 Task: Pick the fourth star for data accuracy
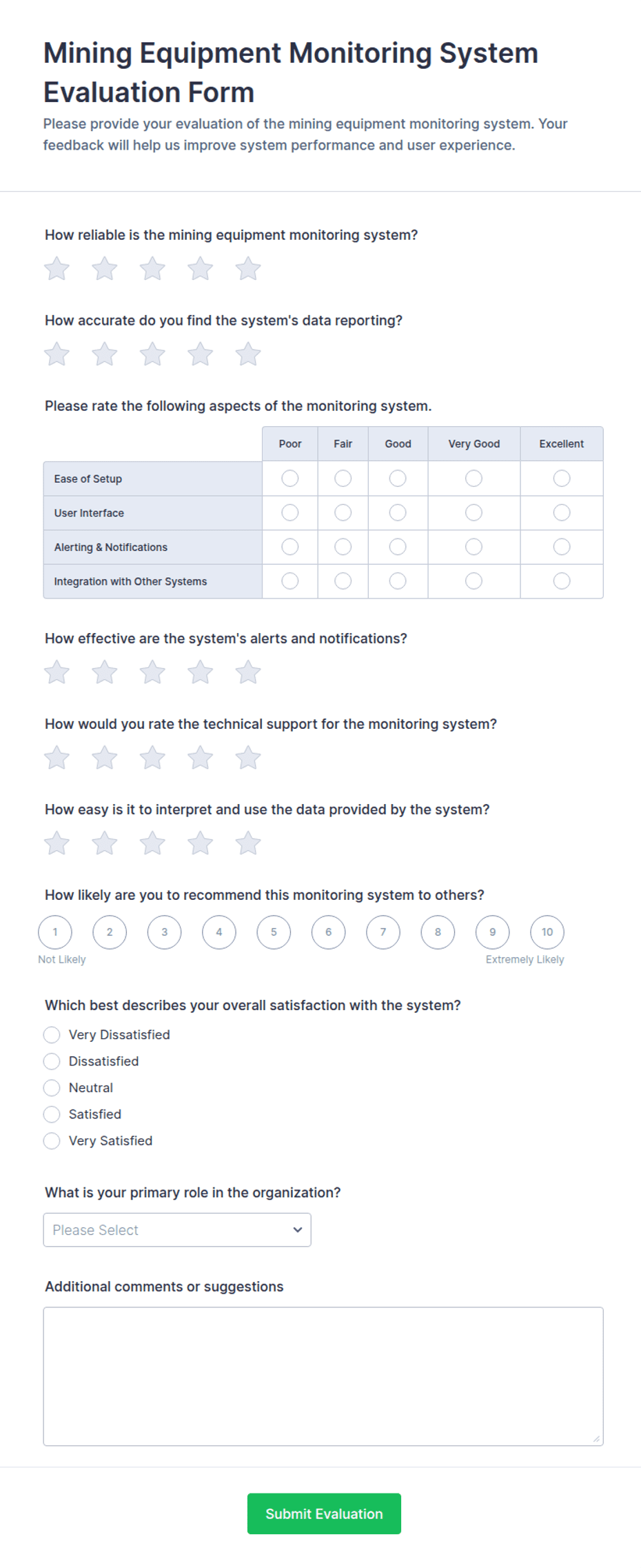(201, 354)
